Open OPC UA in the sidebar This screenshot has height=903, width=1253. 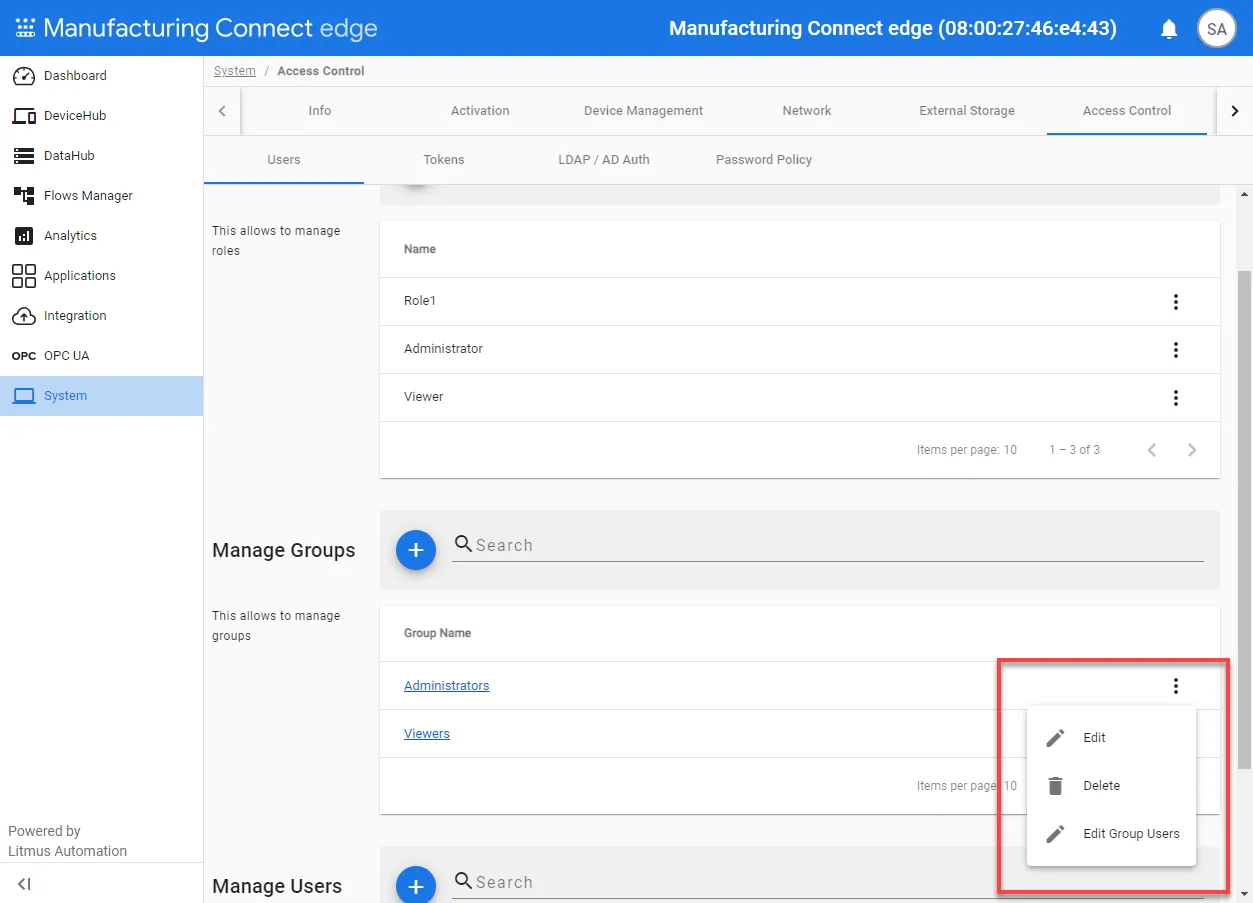tap(101, 356)
